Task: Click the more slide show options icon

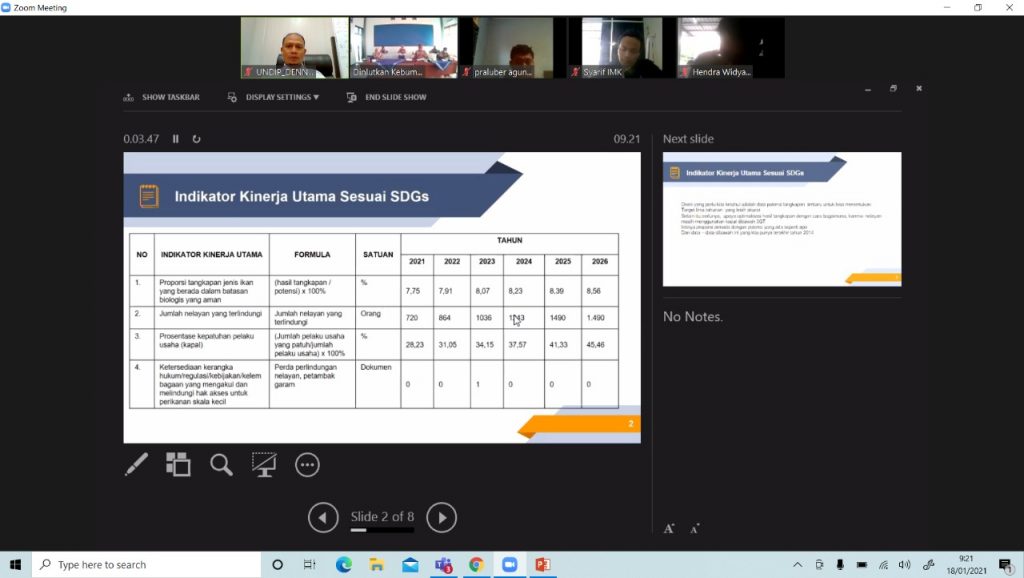Action: click(307, 464)
